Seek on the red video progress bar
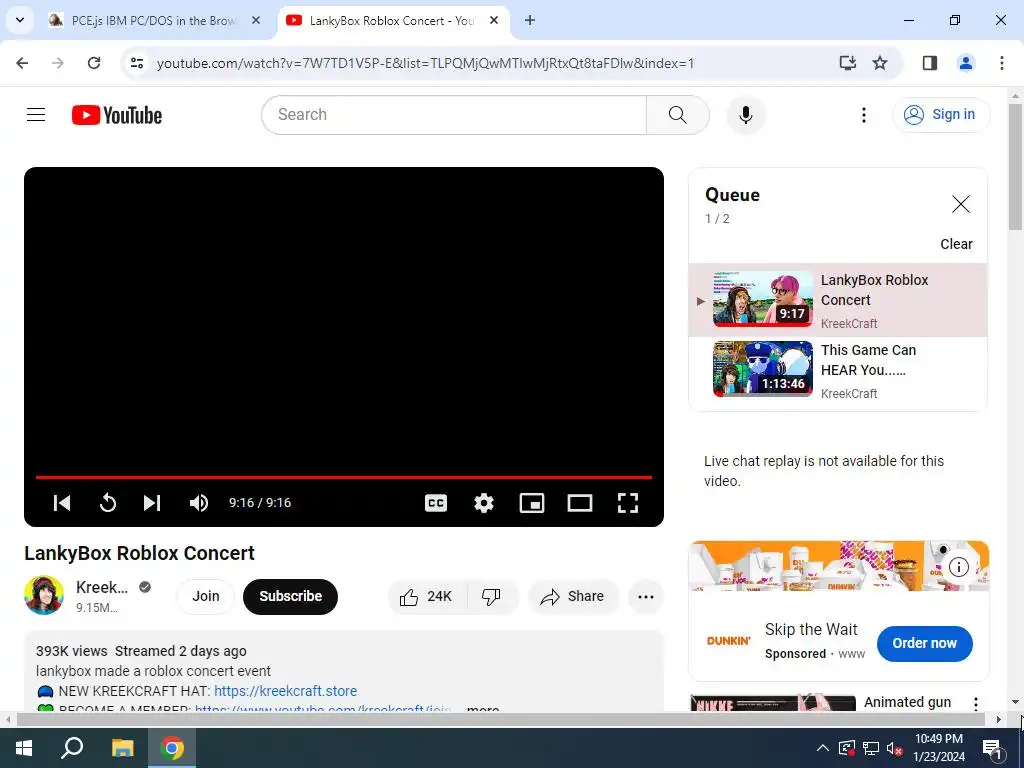Viewport: 1024px width, 768px height. coord(344,477)
